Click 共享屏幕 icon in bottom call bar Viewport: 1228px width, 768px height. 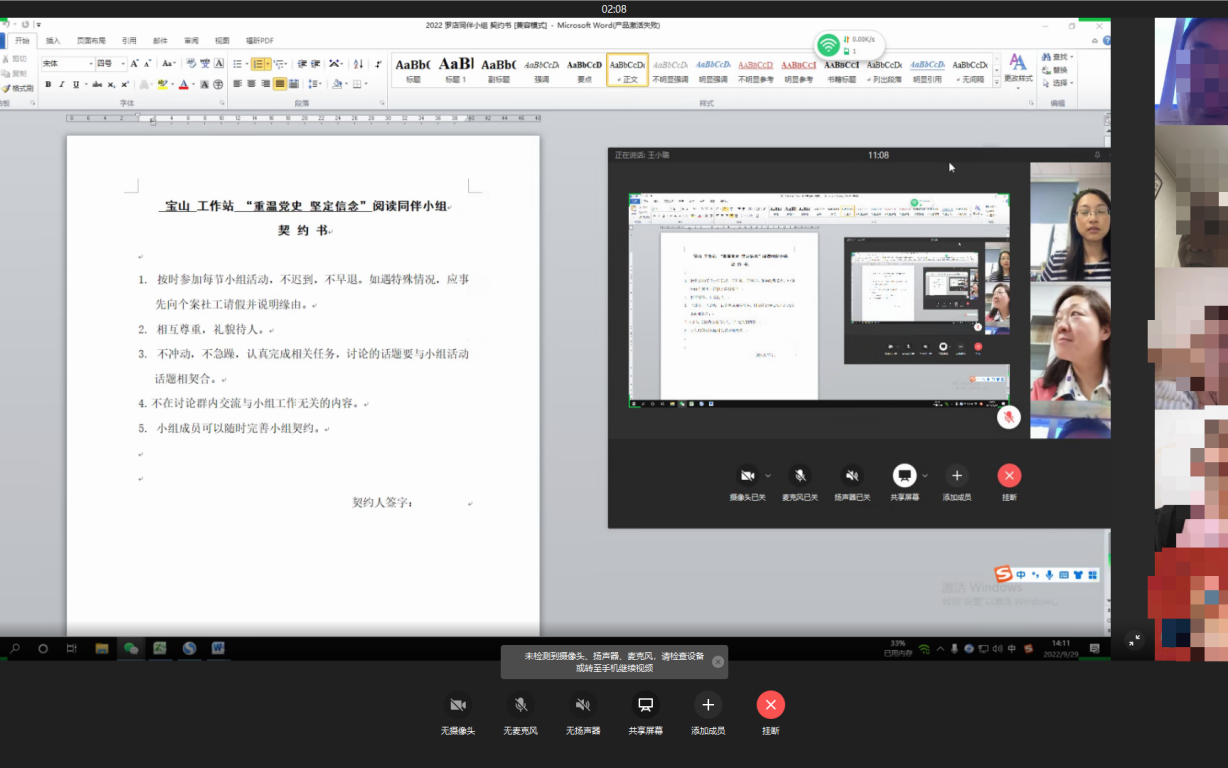tap(645, 705)
